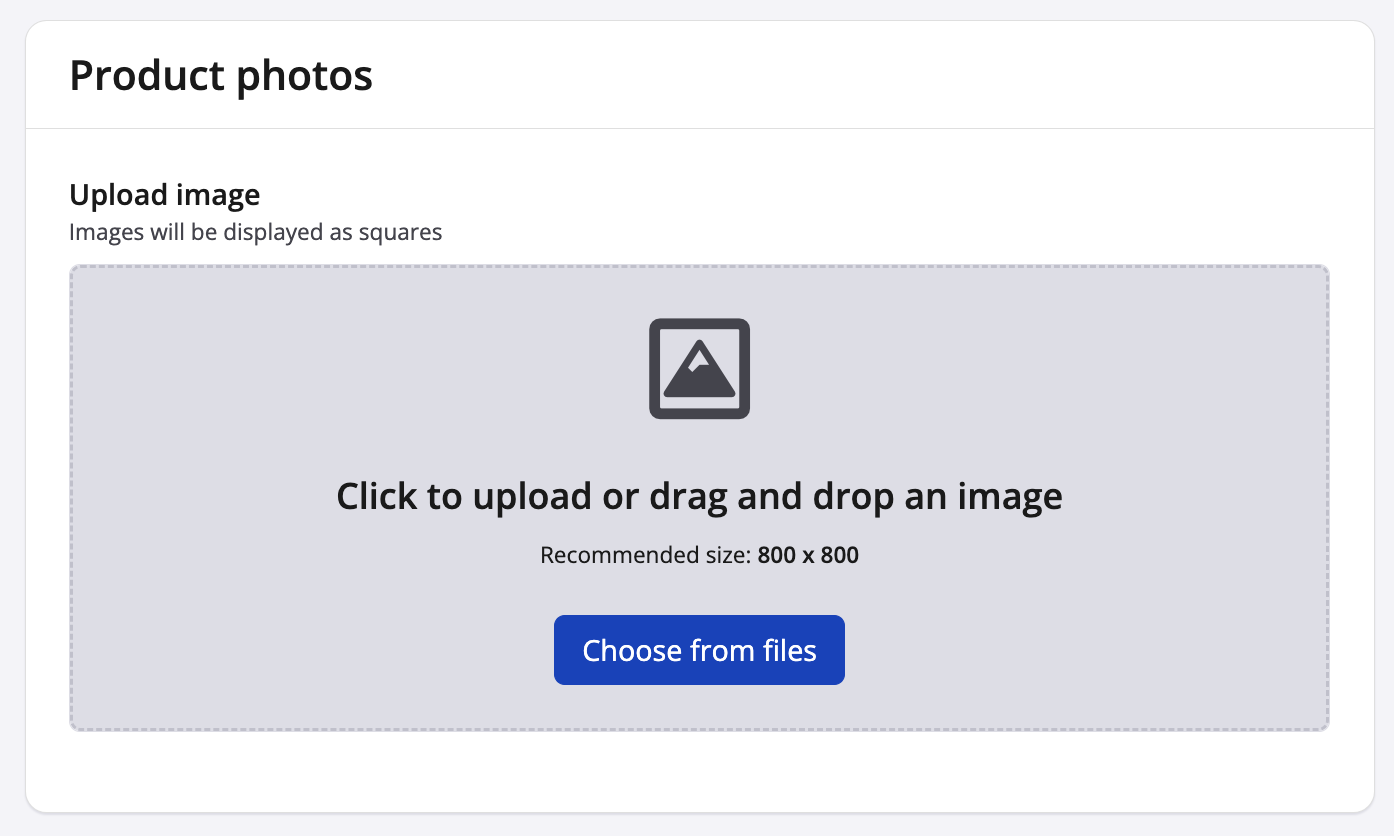Click the divider line under Product photos
The width and height of the screenshot is (1394, 836).
tap(700, 129)
